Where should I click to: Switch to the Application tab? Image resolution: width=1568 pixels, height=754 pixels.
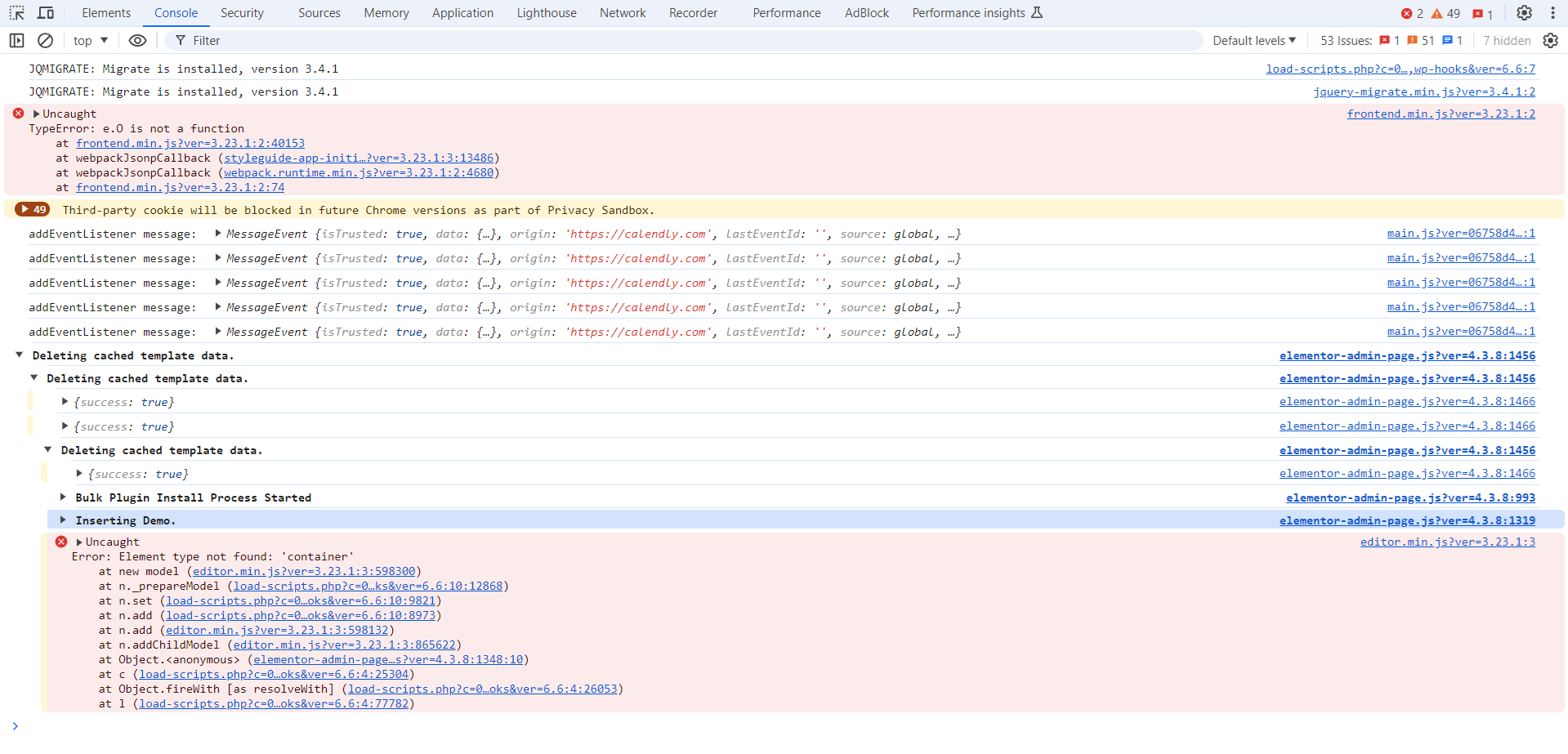point(462,13)
